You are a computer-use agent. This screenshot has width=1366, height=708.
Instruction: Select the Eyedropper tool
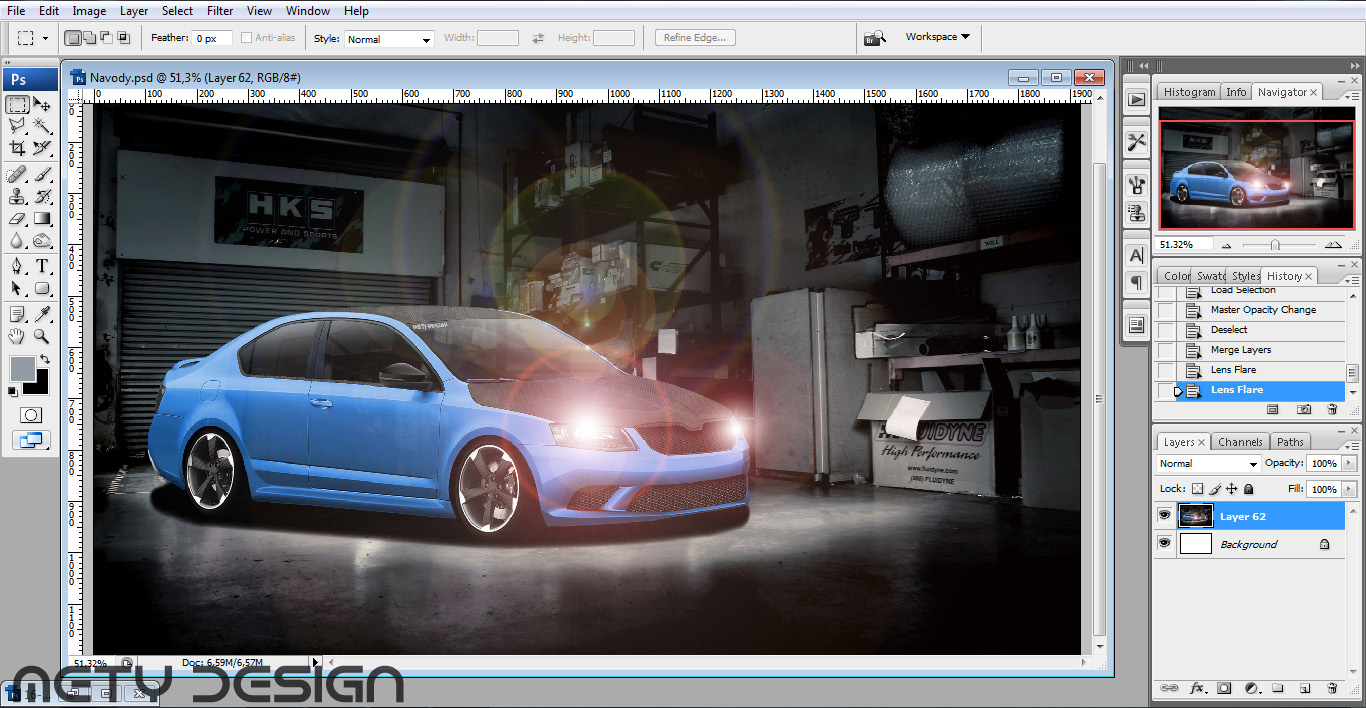(x=42, y=314)
